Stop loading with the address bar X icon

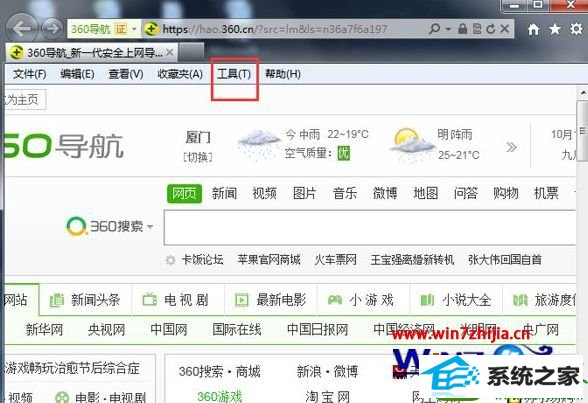pos(505,29)
